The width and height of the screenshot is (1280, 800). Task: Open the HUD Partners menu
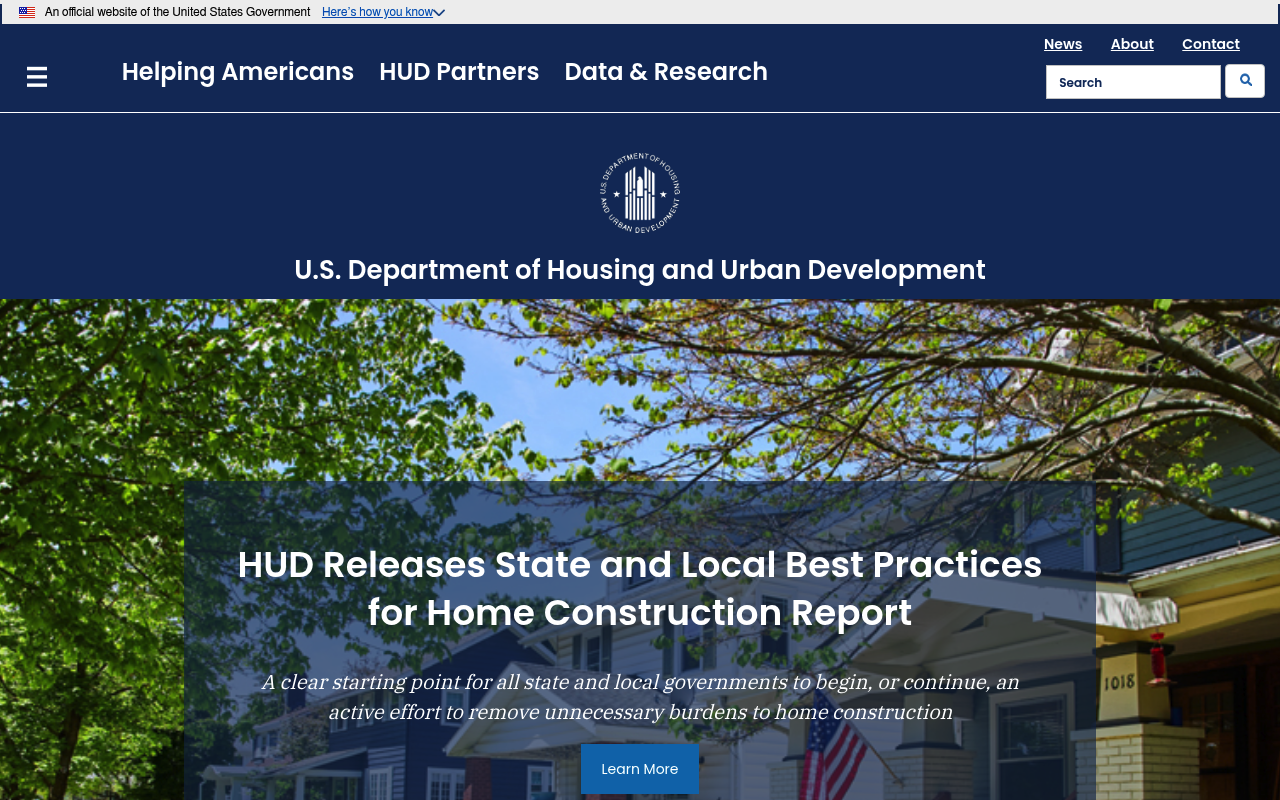tap(459, 72)
